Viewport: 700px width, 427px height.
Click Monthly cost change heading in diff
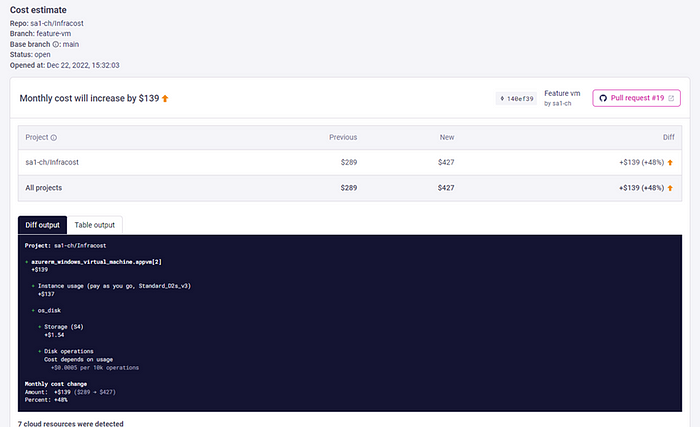(56, 384)
